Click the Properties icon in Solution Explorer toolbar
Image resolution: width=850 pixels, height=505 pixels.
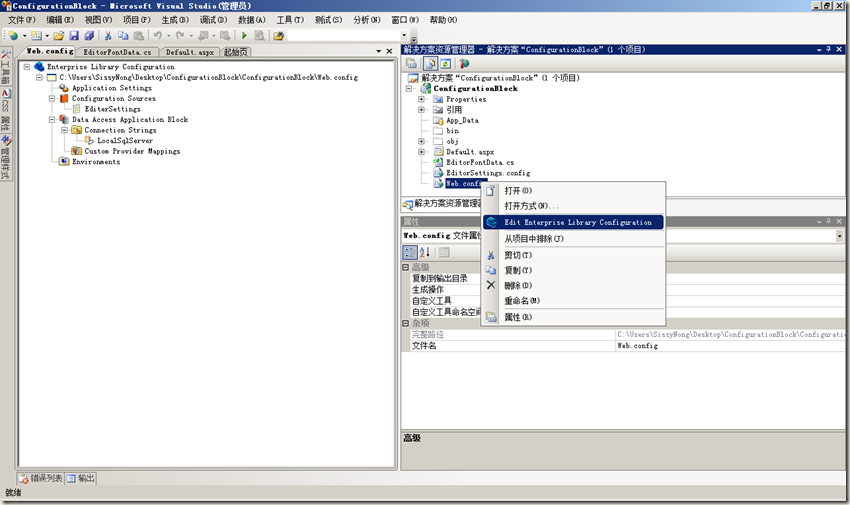pos(411,63)
